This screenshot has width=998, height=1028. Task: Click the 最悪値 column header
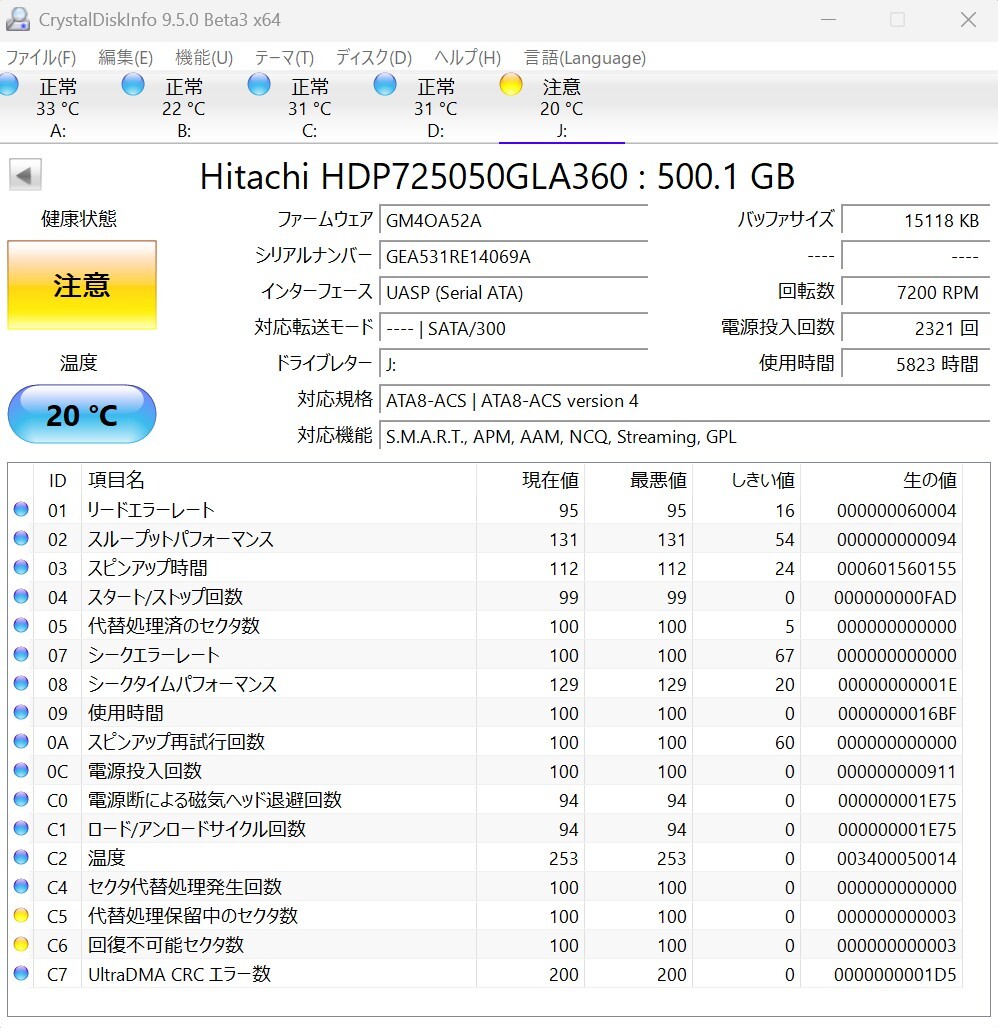(x=639, y=480)
